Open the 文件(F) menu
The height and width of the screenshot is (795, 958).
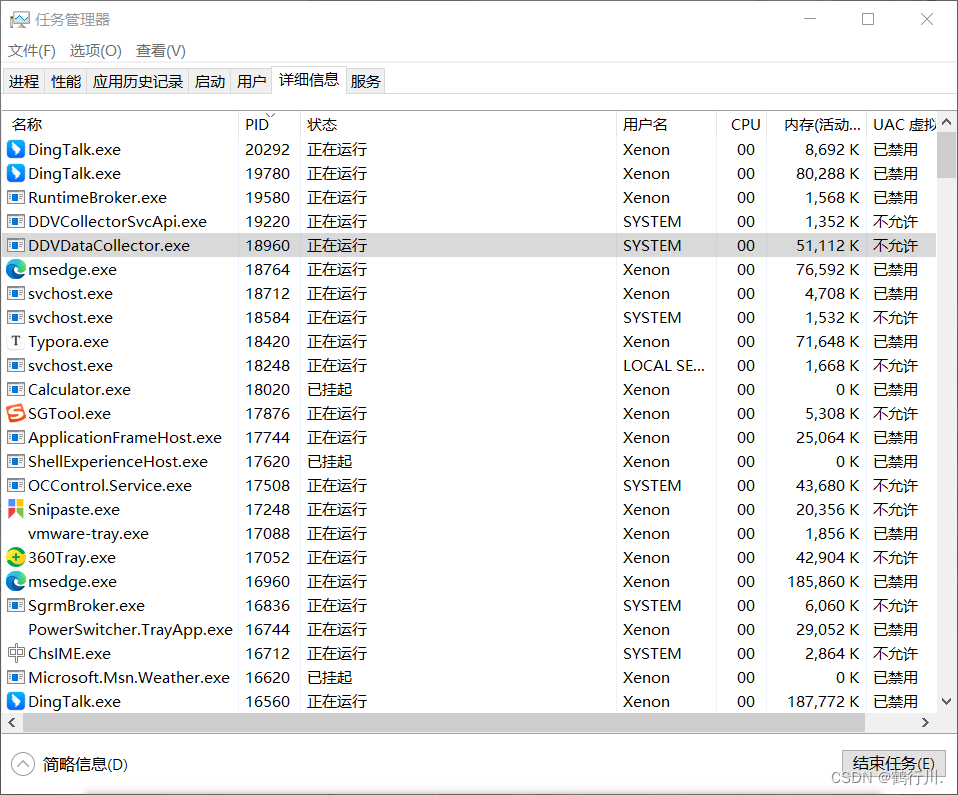(32, 51)
